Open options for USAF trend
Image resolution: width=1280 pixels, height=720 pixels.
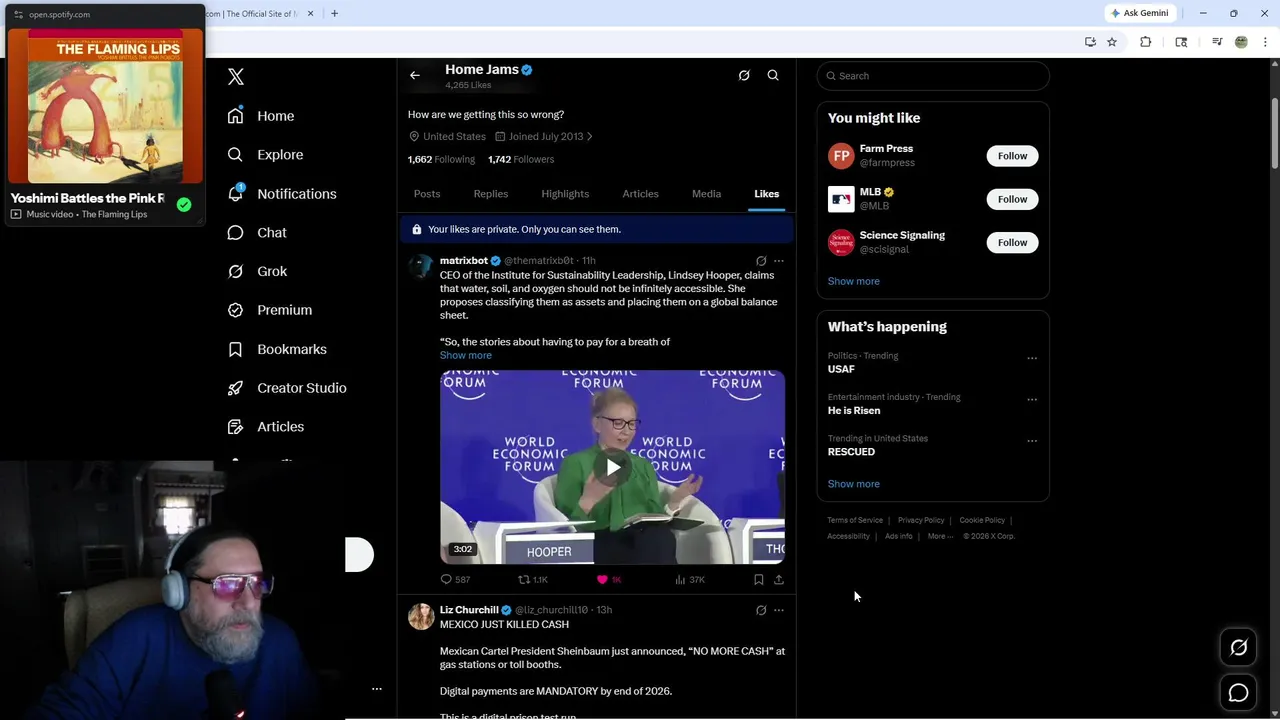(x=1032, y=358)
